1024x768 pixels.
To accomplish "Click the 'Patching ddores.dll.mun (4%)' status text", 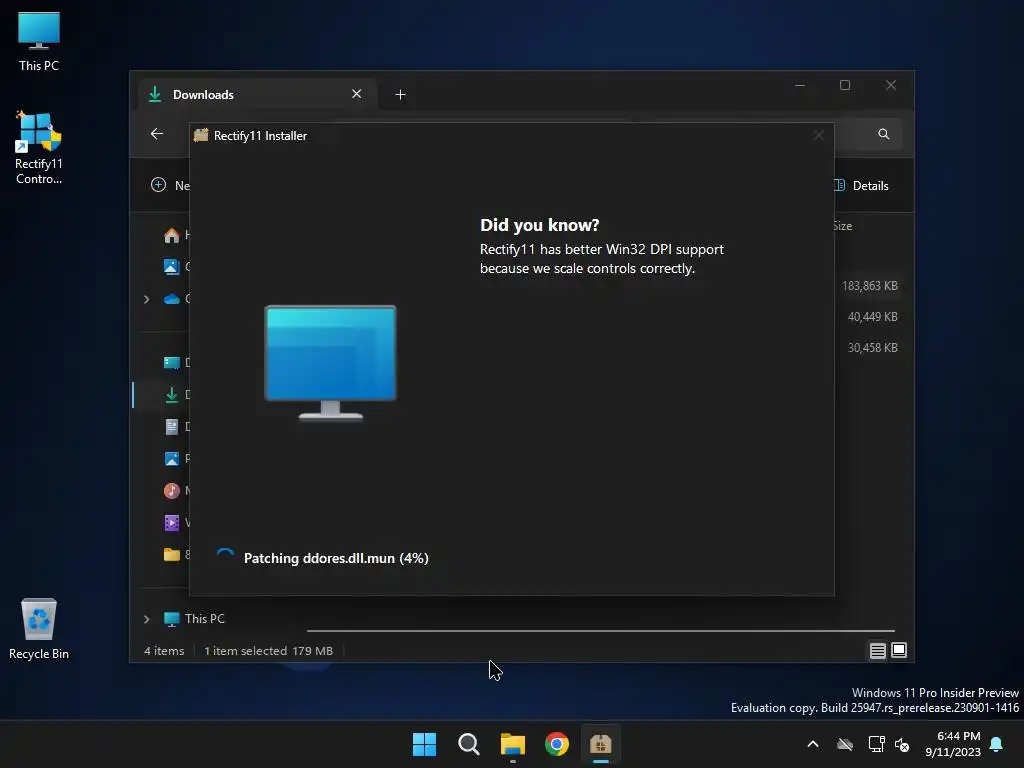I will click(336, 558).
